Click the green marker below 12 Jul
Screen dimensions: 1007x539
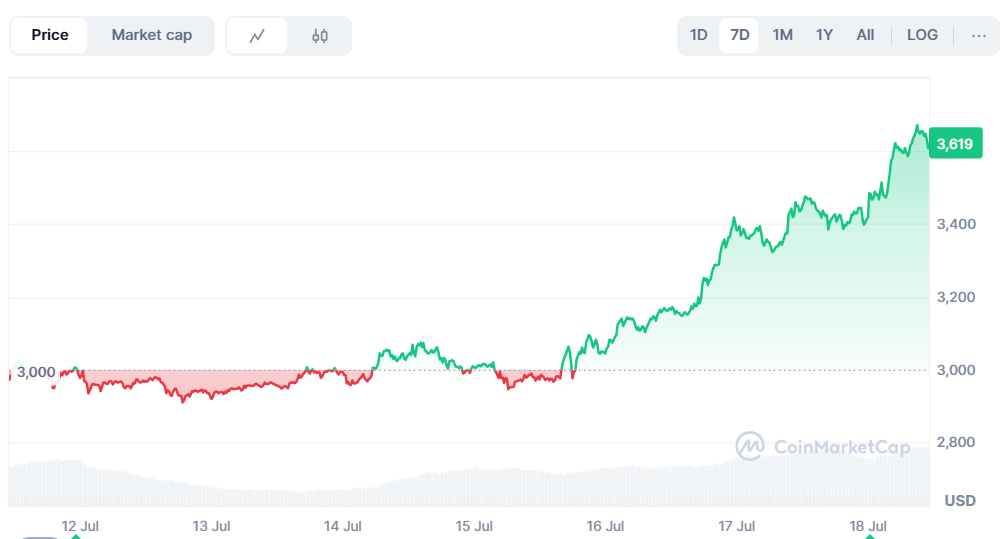(75, 537)
